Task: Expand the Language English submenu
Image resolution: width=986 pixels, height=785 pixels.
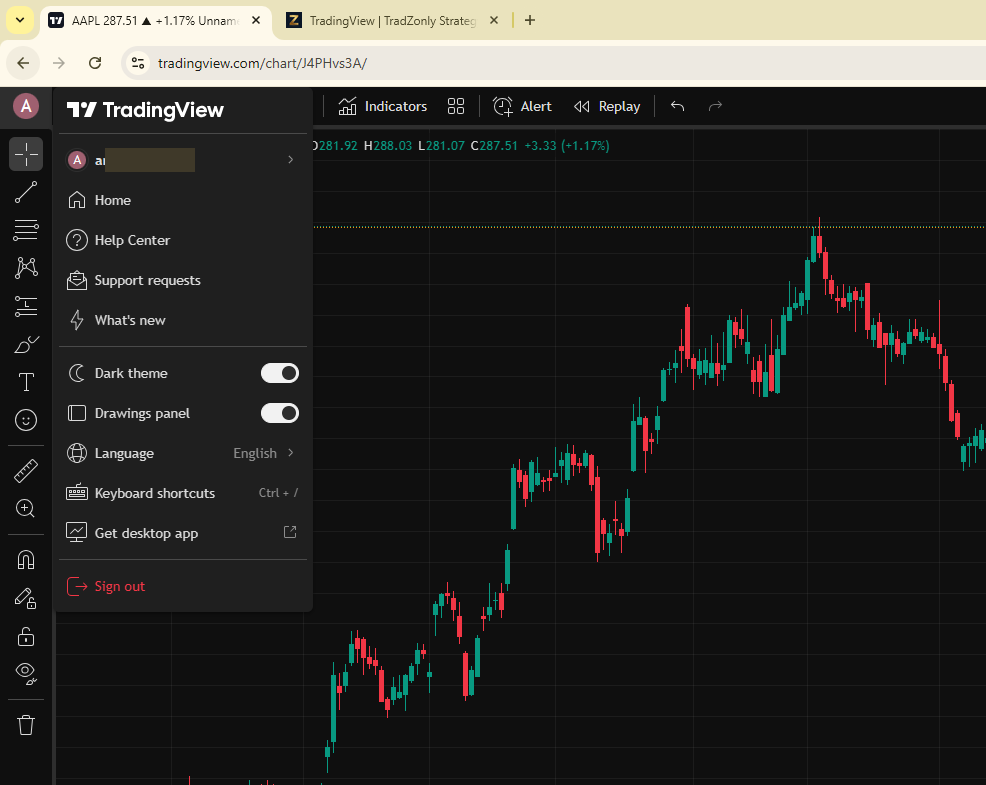Action: pyautogui.click(x=182, y=453)
